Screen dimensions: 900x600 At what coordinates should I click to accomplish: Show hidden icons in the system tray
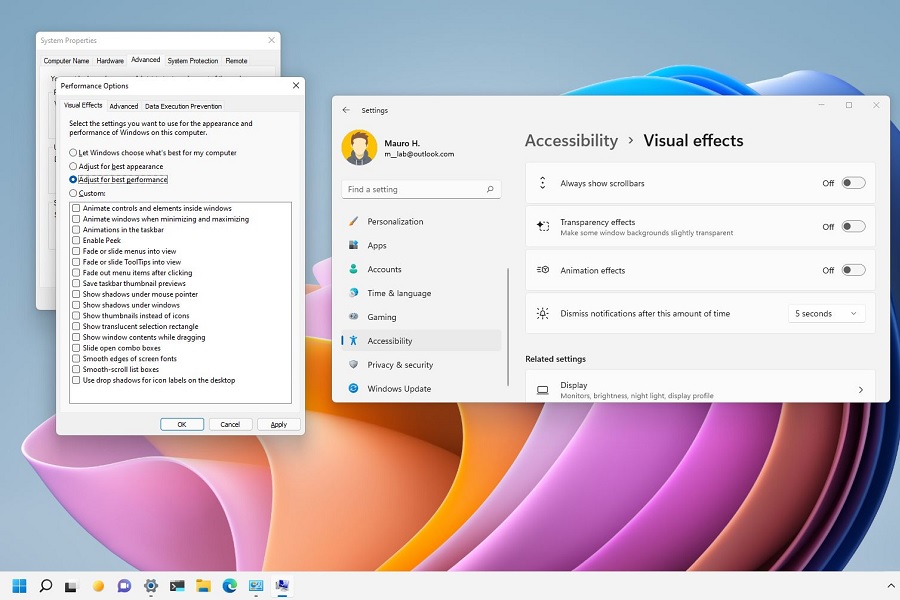[x=891, y=586]
